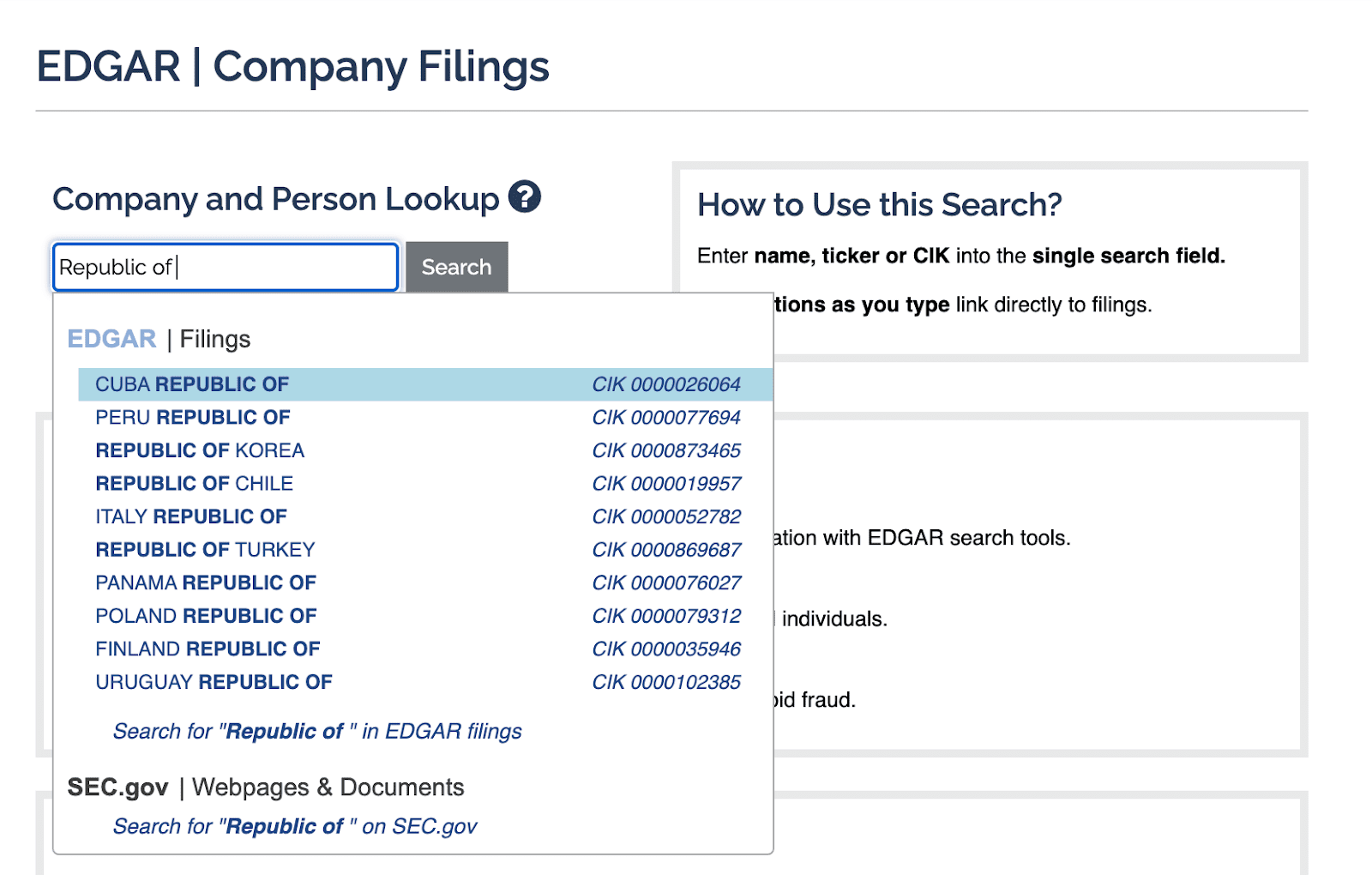
Task: Select CUBA REPUBLIC OF suggestion
Action: 192,384
